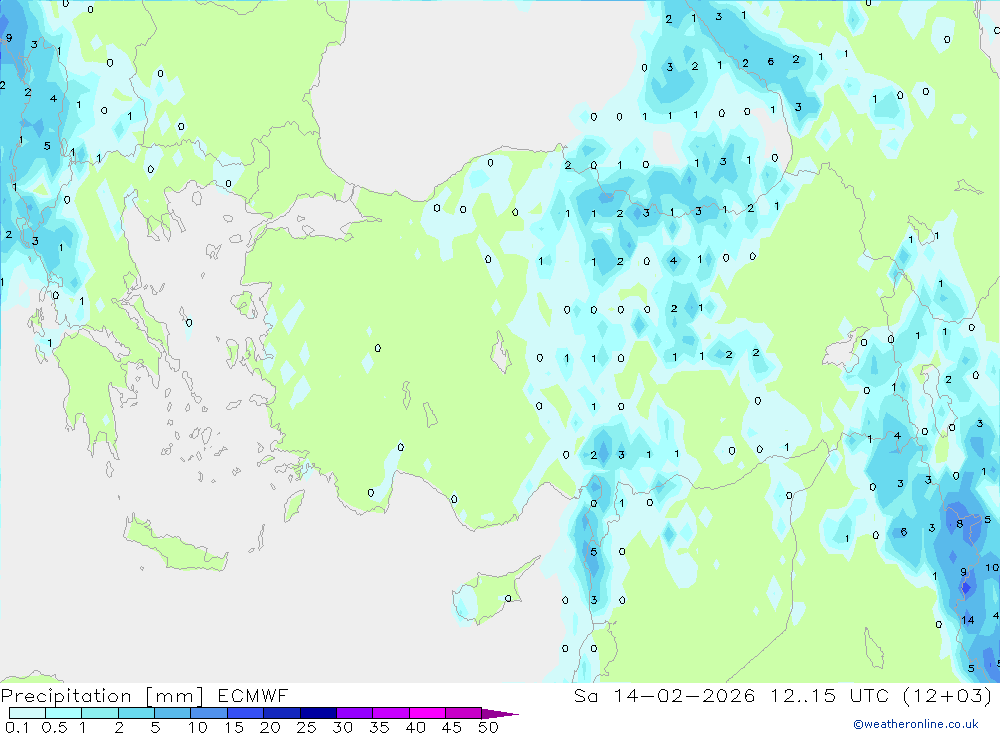Select the 0.5–1 mm legend color box
The height and width of the screenshot is (733, 1000).
click(x=63, y=713)
